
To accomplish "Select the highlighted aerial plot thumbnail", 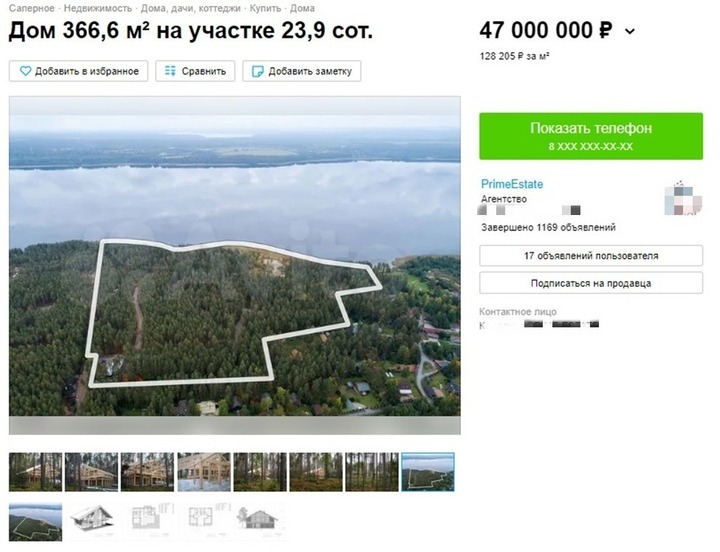I will (428, 472).
